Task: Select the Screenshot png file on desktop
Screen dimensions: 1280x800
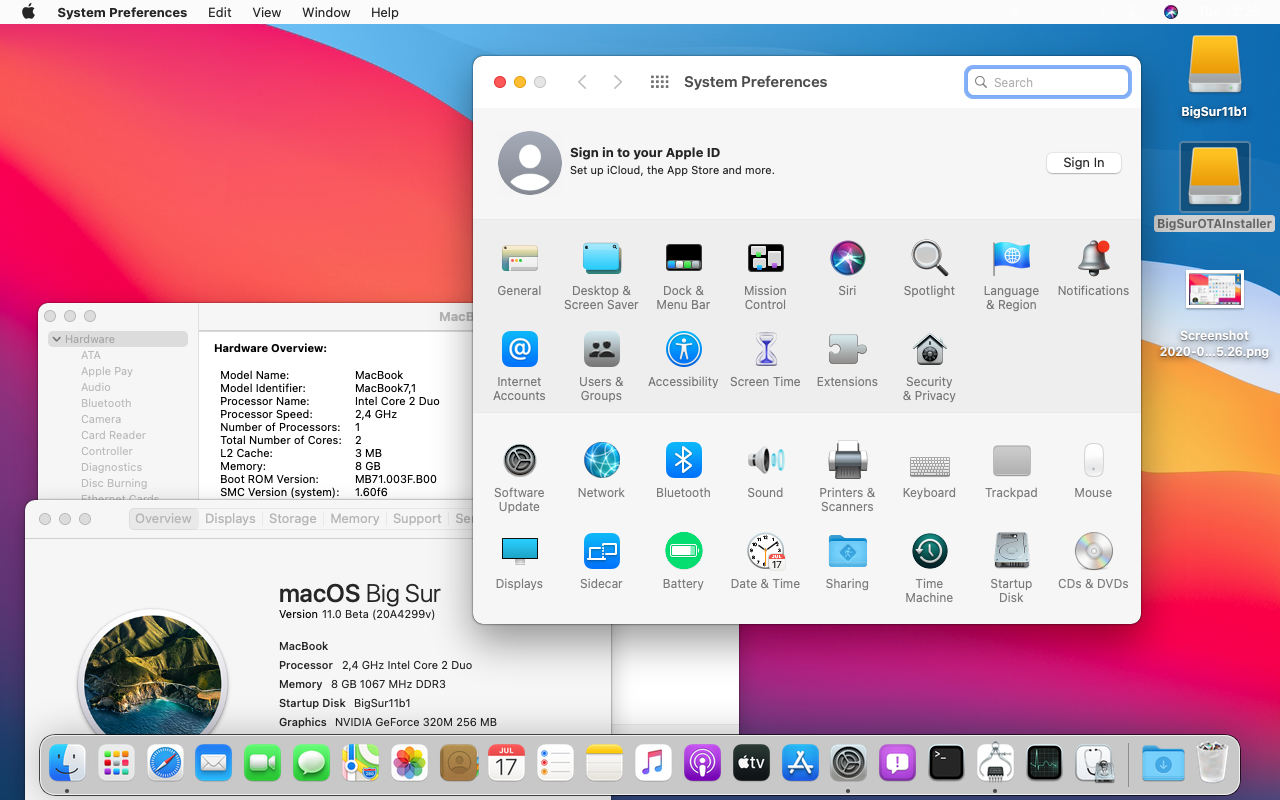Action: coord(1214,314)
